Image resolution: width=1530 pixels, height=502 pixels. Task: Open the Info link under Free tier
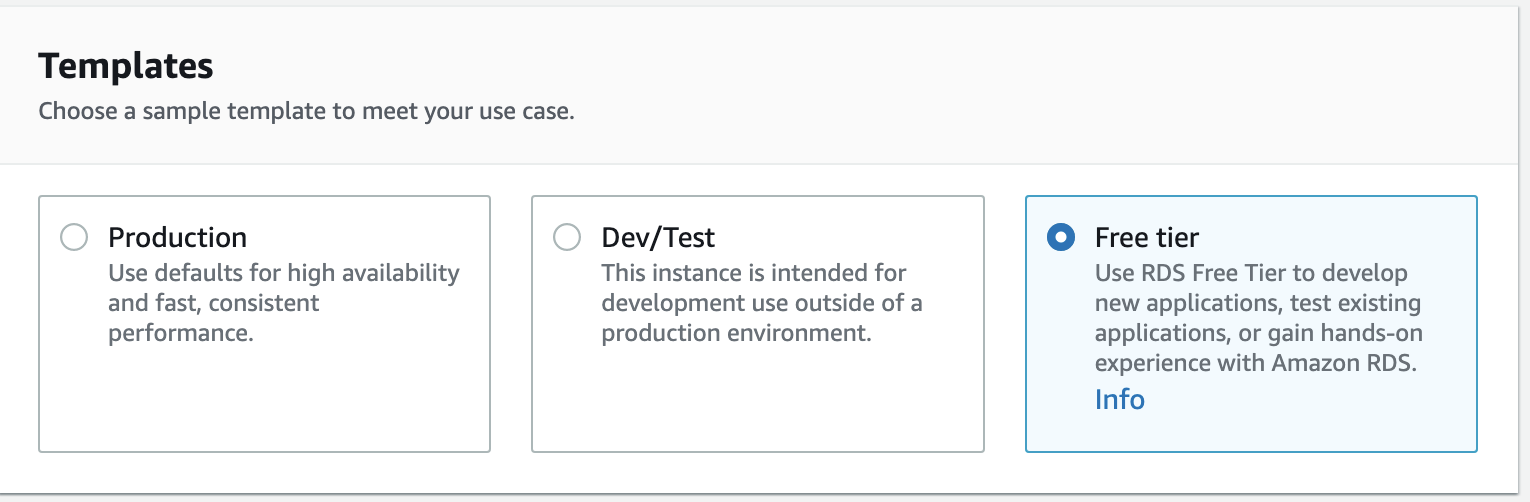[1119, 399]
